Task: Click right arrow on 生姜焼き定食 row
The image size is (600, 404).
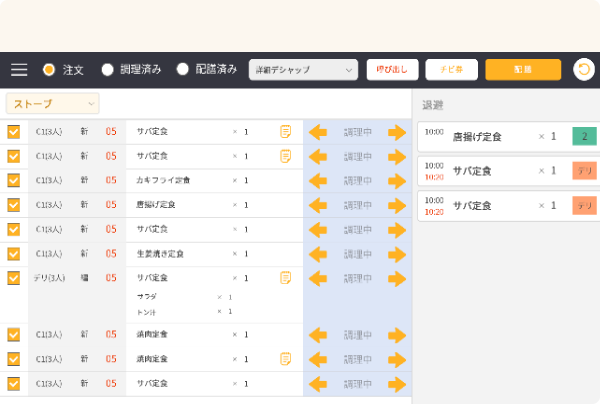Action: pyautogui.click(x=397, y=253)
